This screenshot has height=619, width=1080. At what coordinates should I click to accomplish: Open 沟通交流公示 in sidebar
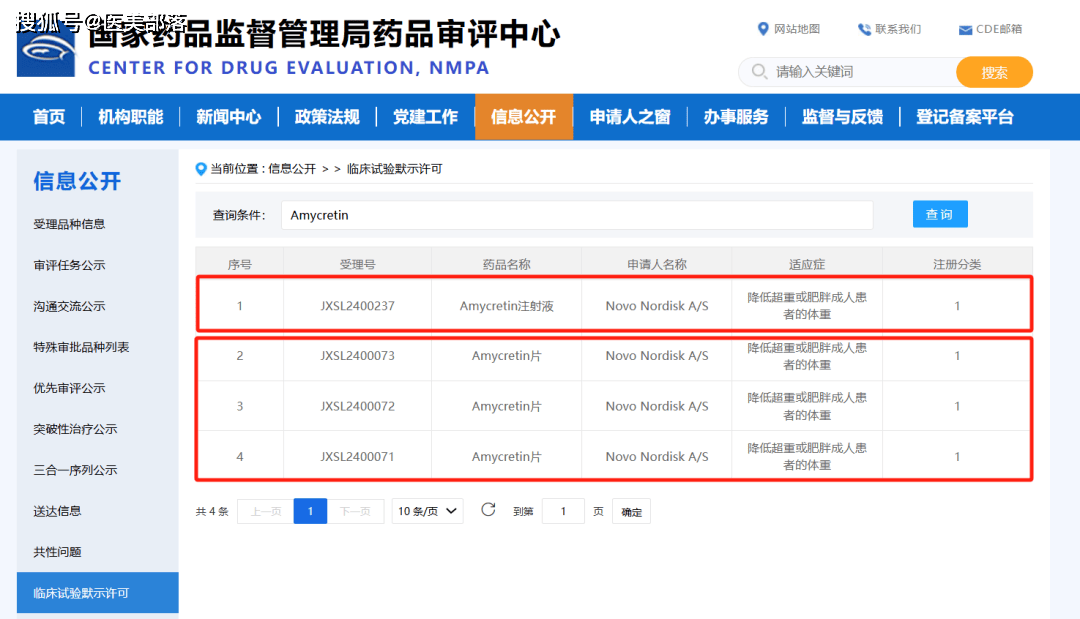click(69, 306)
